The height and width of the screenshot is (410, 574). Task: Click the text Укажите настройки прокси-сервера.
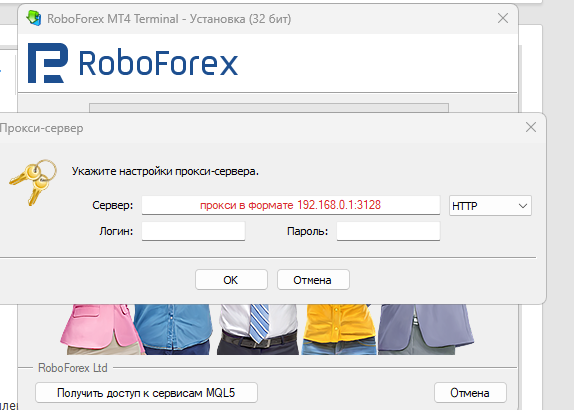click(165, 171)
